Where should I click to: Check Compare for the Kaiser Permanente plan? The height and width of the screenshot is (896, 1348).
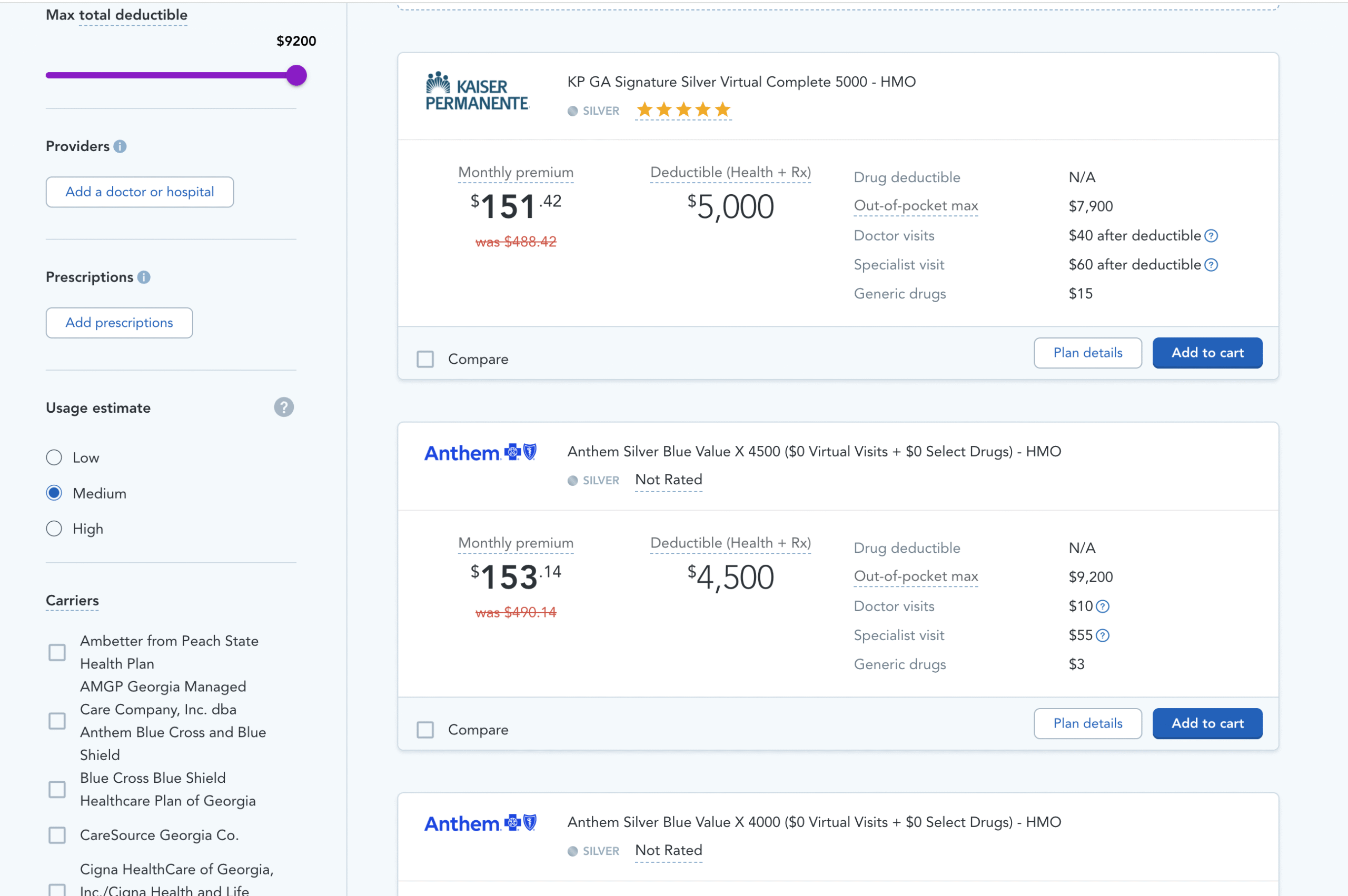click(x=425, y=360)
